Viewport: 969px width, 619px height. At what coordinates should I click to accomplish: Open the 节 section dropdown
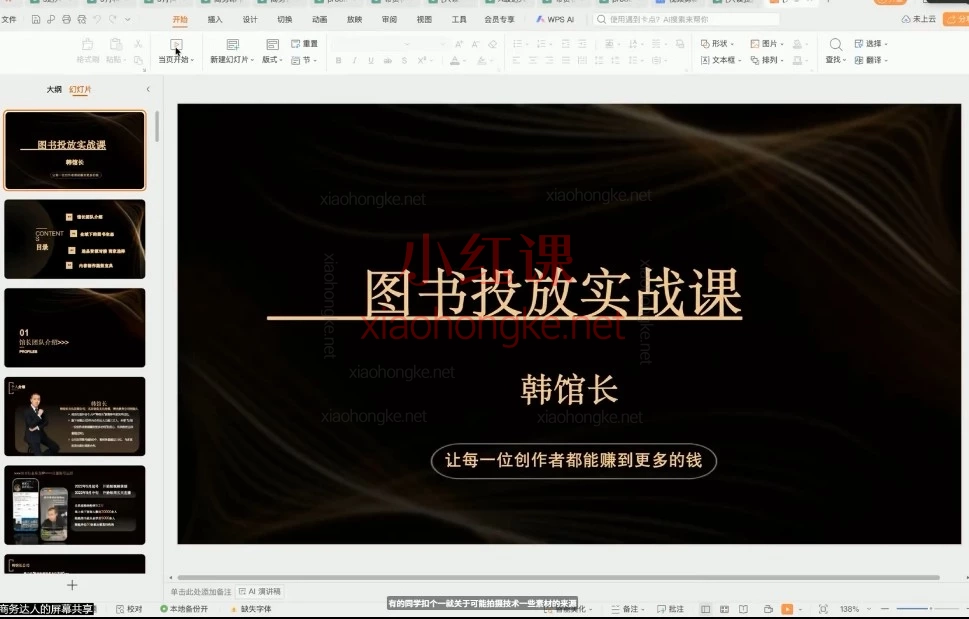pos(304,60)
